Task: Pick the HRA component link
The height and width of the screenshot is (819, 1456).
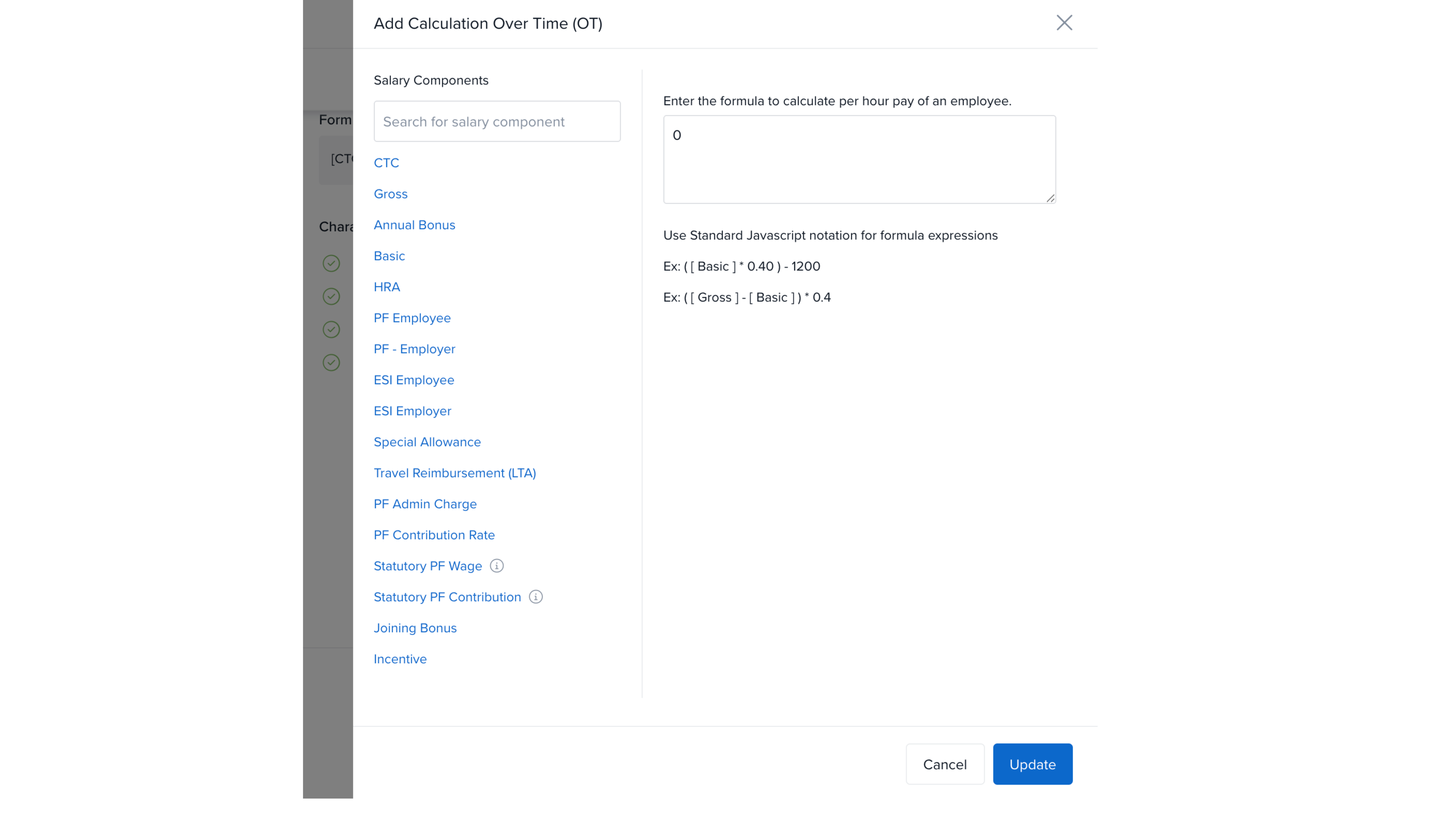Action: point(387,287)
